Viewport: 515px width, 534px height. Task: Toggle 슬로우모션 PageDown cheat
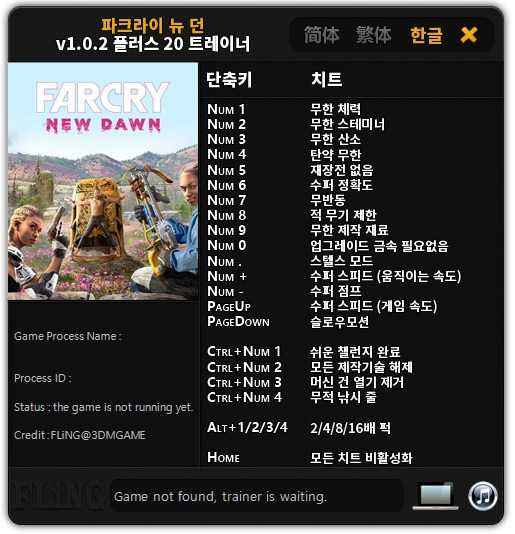click(341, 323)
